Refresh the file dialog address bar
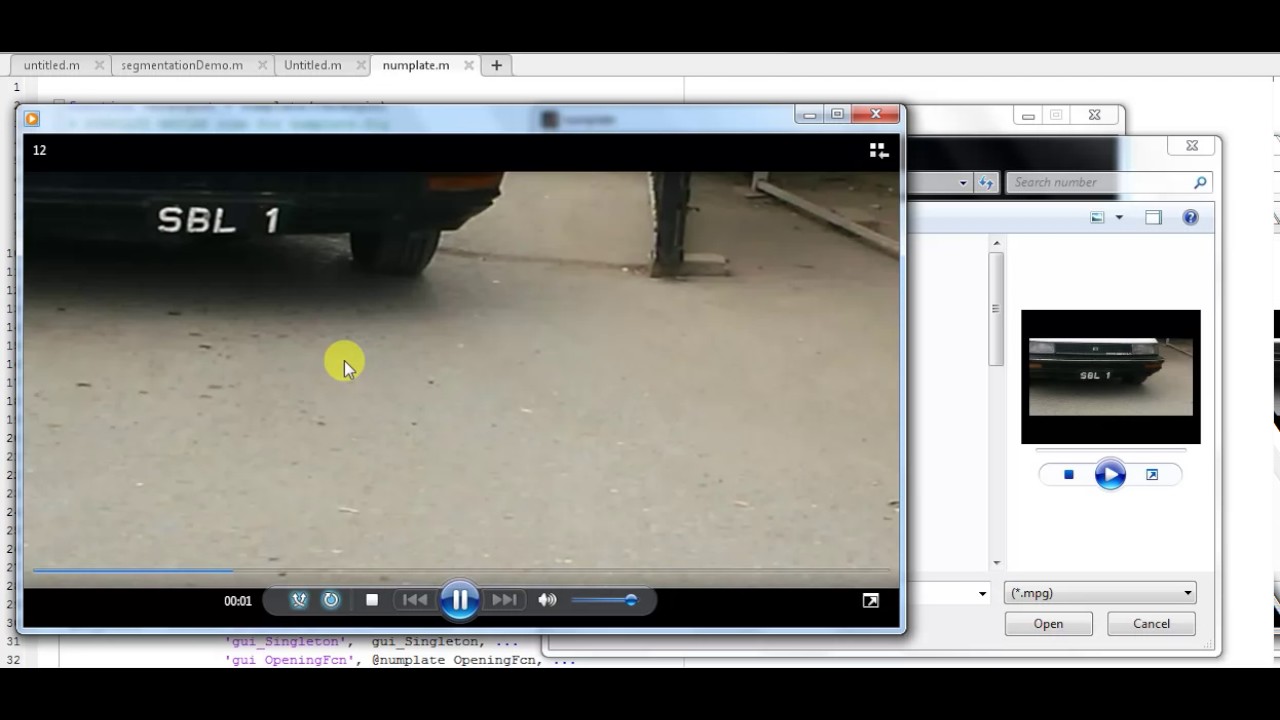 (x=986, y=182)
